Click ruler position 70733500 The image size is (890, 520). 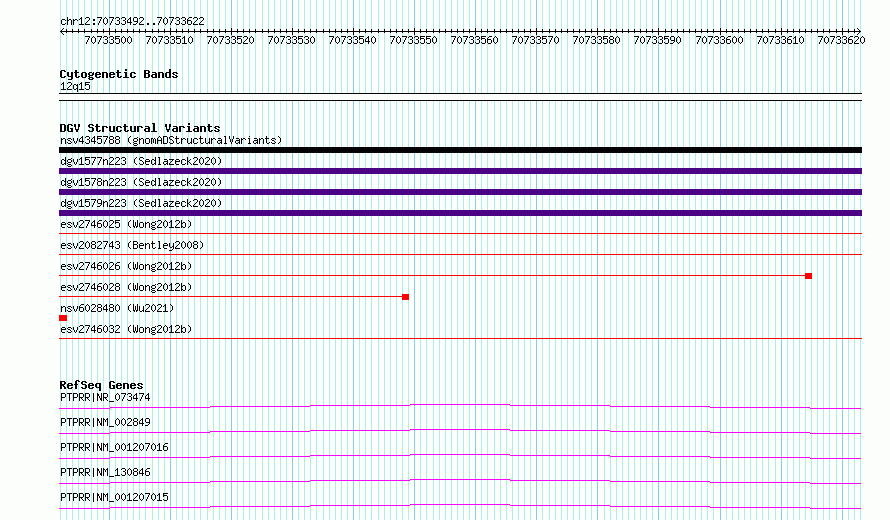108,40
